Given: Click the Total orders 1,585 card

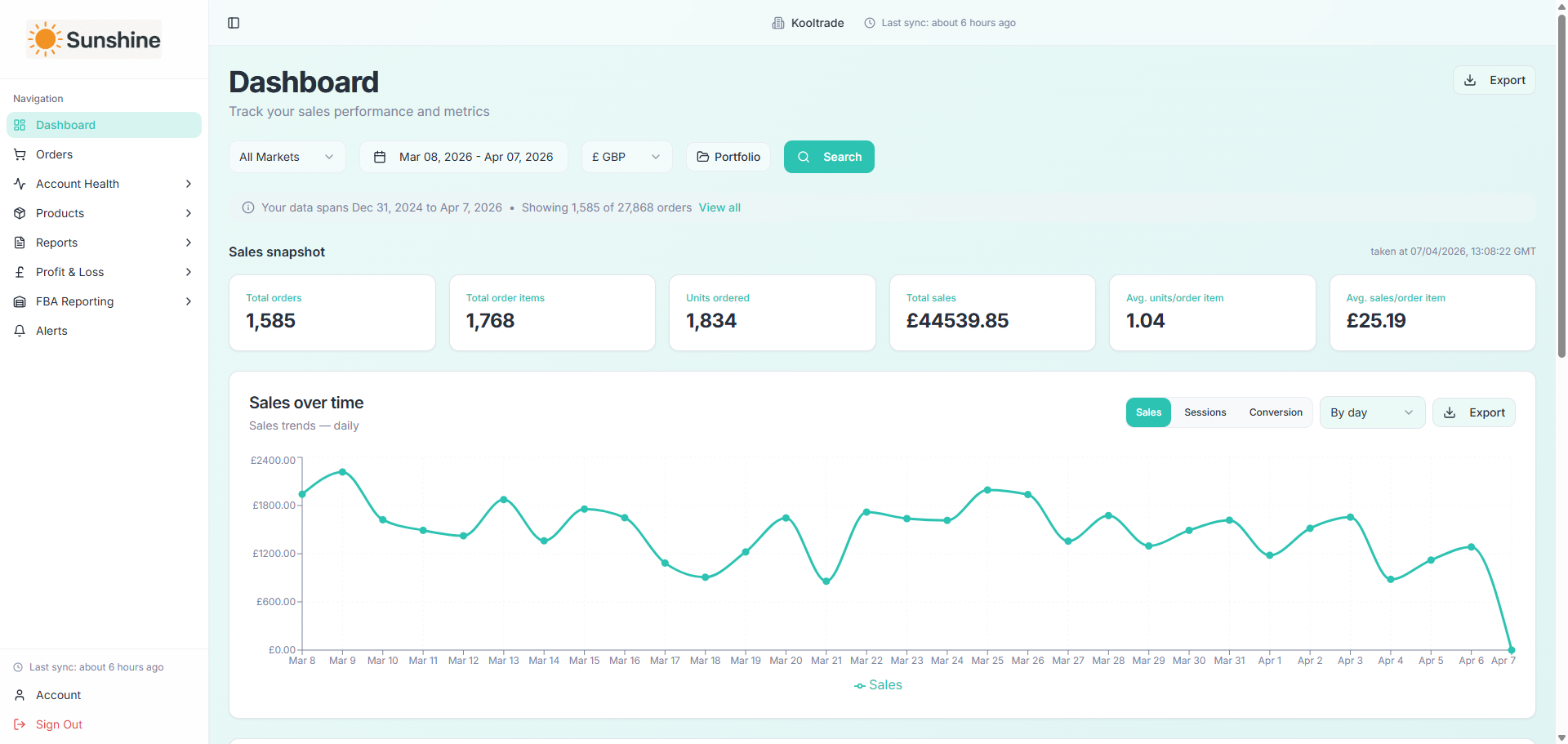Looking at the screenshot, I should 332,313.
